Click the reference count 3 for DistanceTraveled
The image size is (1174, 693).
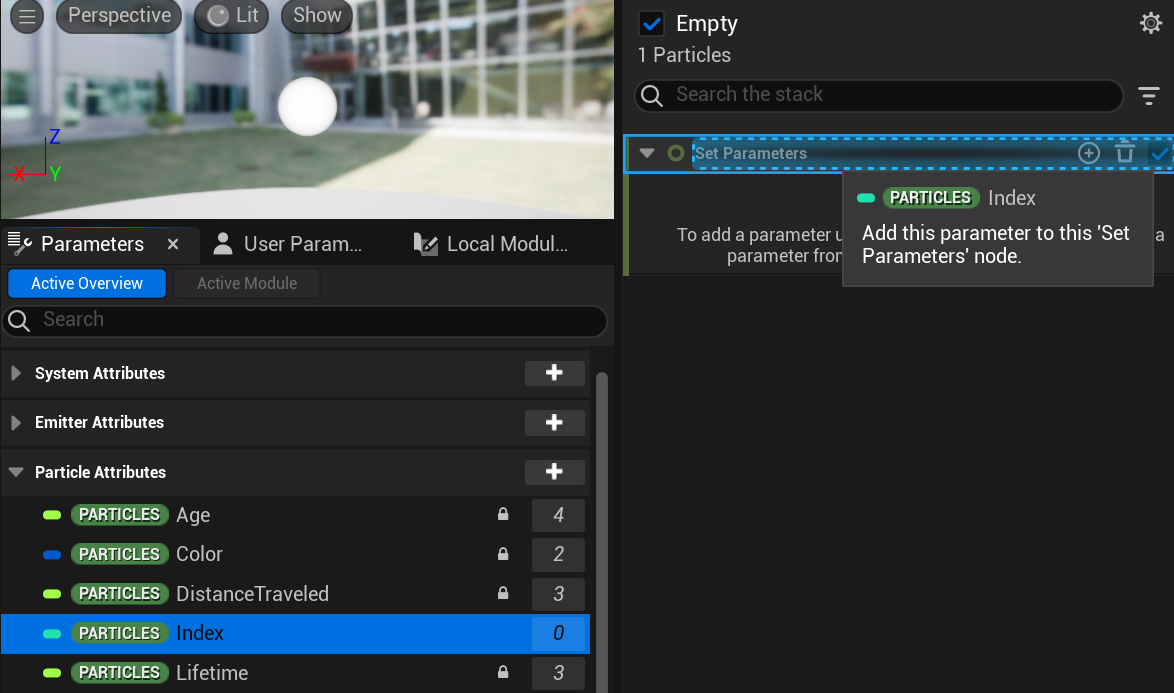click(559, 594)
